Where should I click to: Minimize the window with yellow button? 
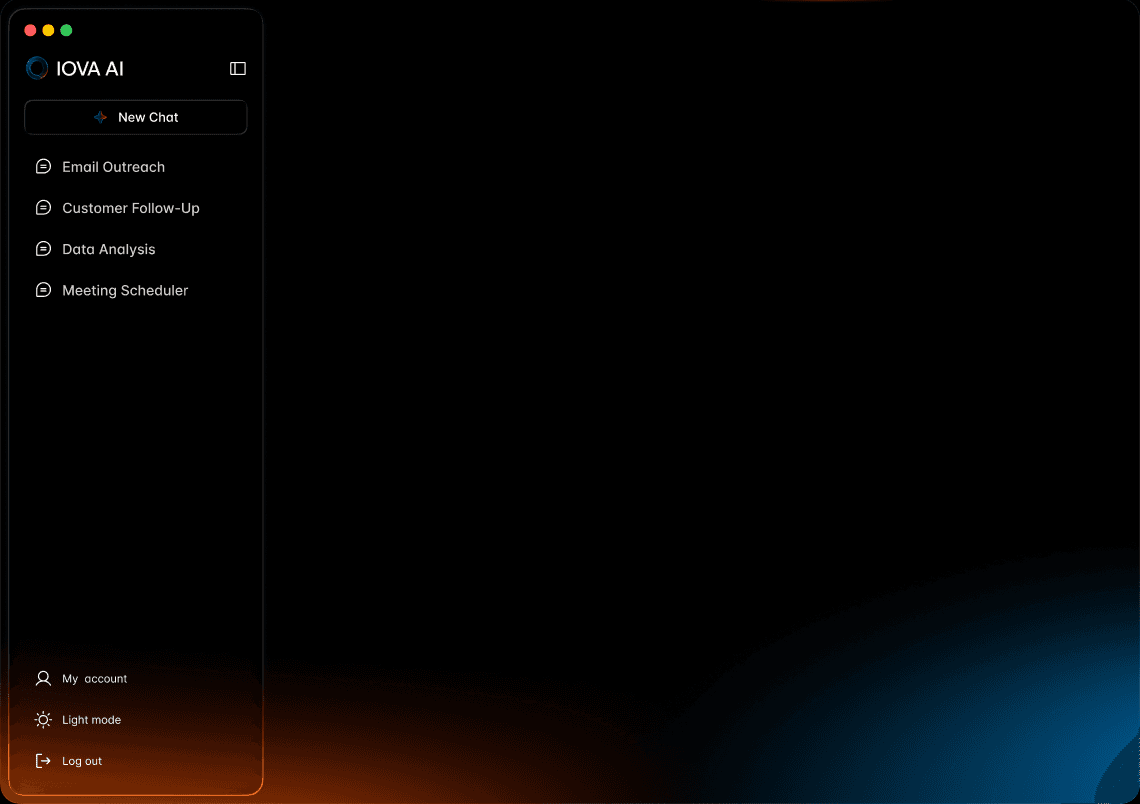click(x=48, y=30)
